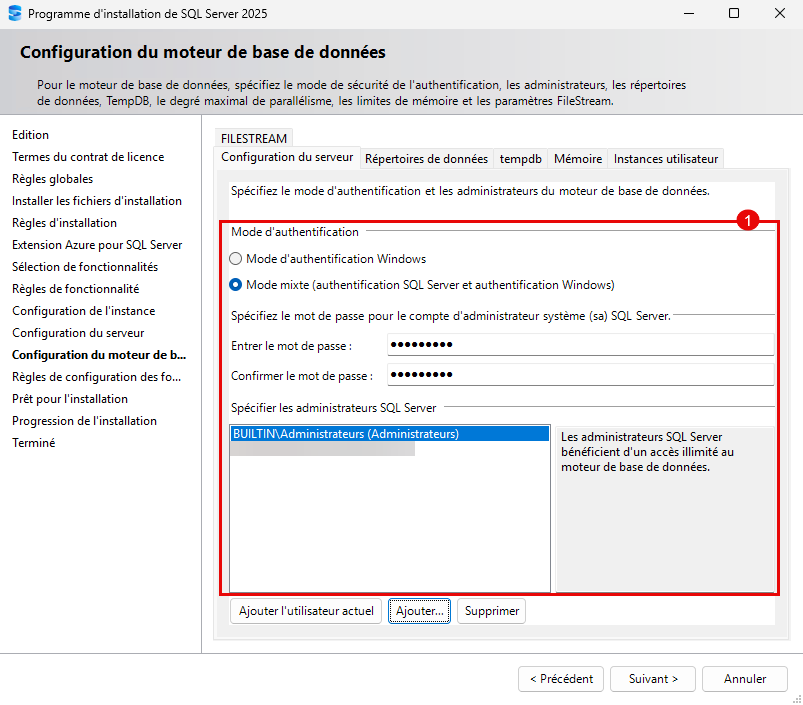The width and height of the screenshot is (803, 705).
Task: Open the FILESTREAM tab
Action: 254,138
